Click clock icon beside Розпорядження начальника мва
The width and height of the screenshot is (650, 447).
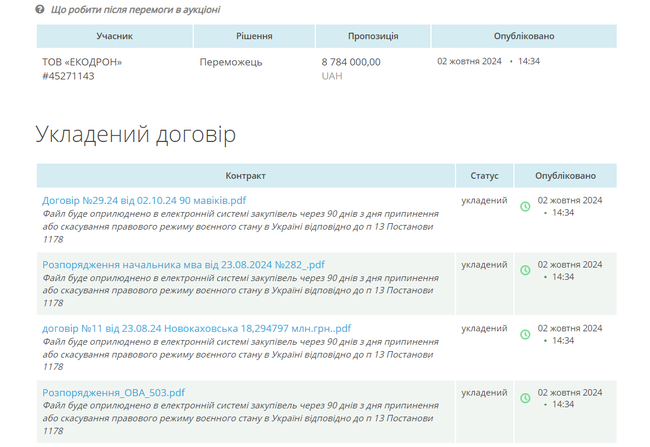(525, 271)
